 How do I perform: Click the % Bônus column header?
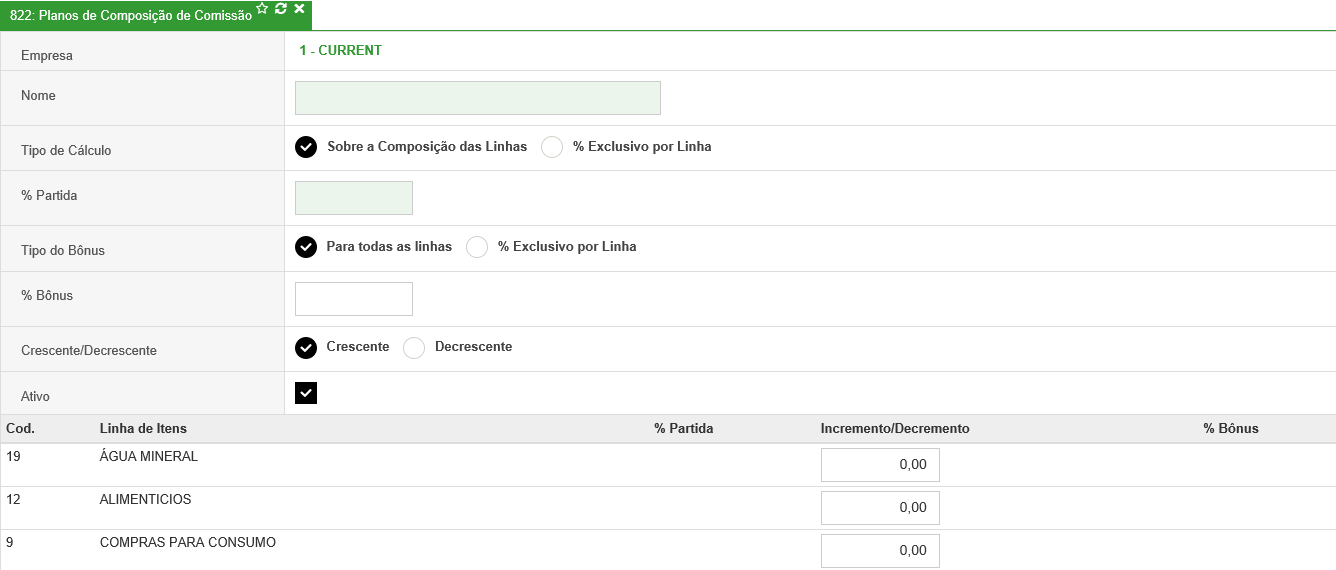pos(1231,428)
